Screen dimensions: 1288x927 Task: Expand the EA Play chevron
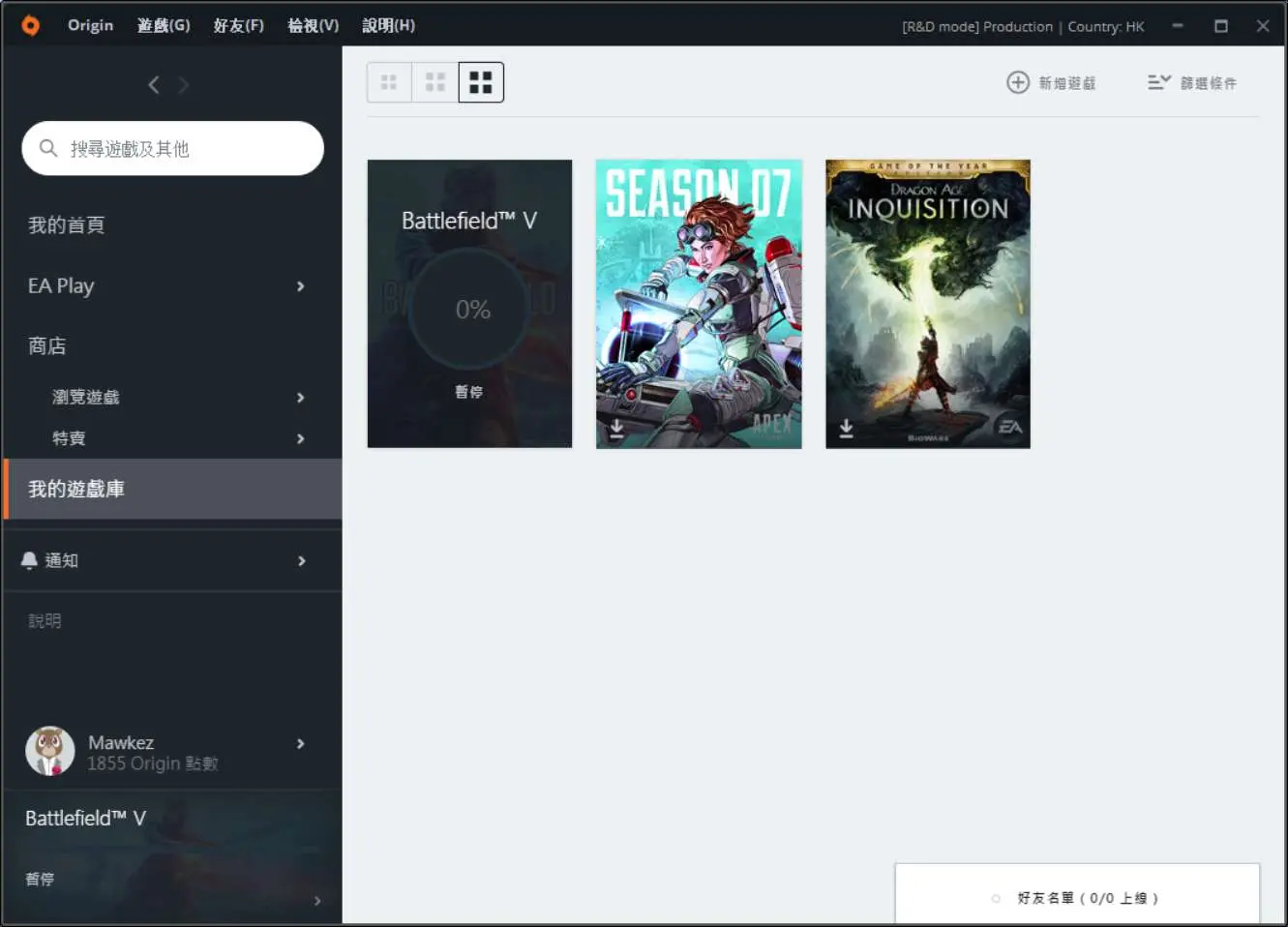coord(300,285)
